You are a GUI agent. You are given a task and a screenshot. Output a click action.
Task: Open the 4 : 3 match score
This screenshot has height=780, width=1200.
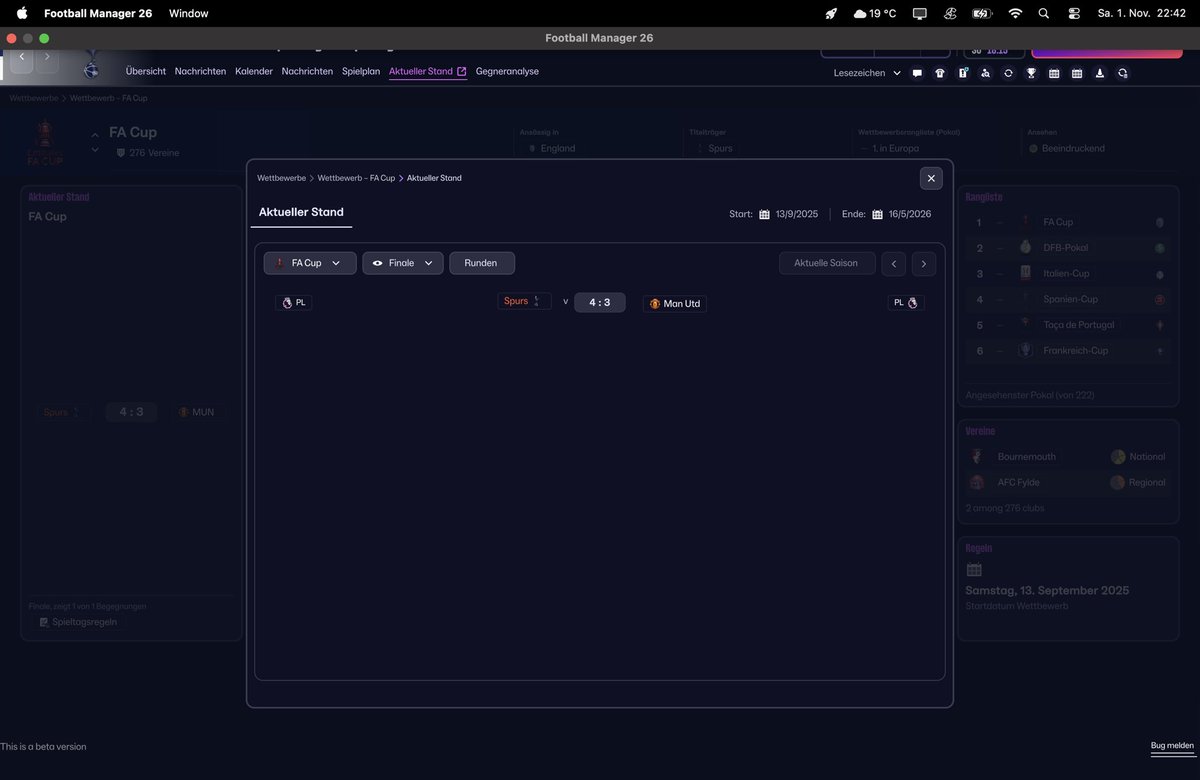pos(600,302)
